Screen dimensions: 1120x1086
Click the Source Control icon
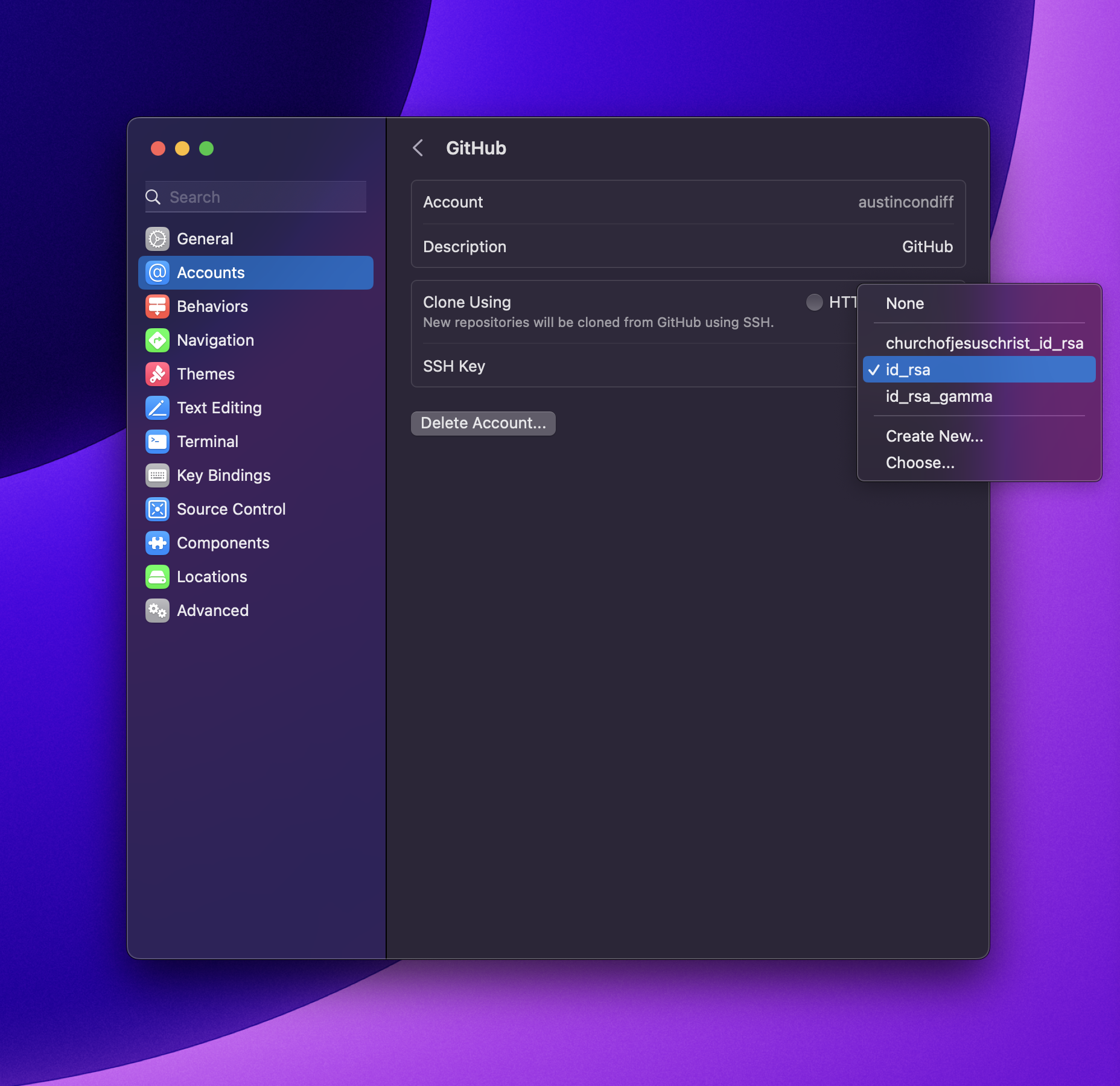tap(157, 509)
